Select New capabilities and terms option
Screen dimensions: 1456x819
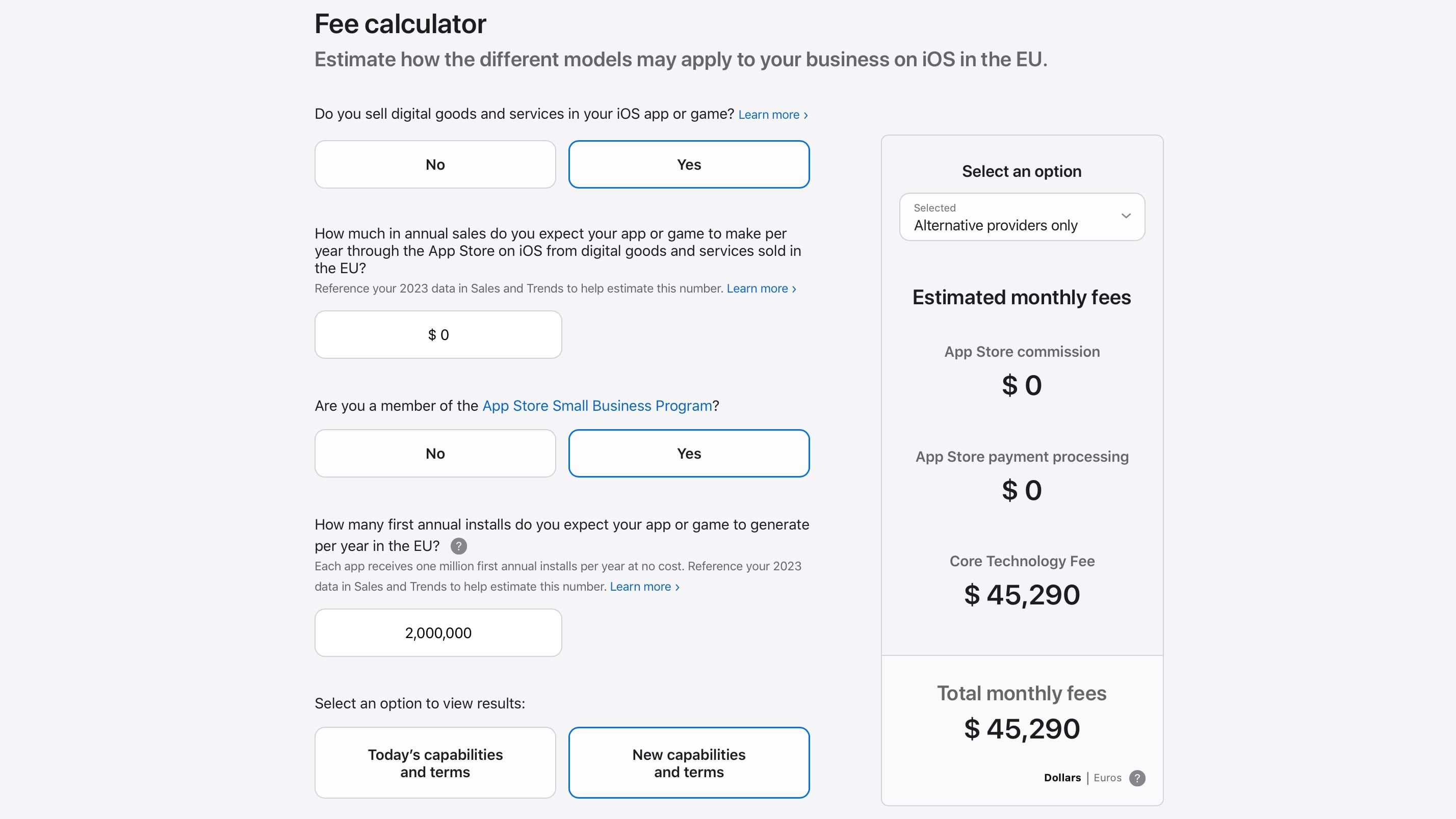pyautogui.click(x=688, y=762)
